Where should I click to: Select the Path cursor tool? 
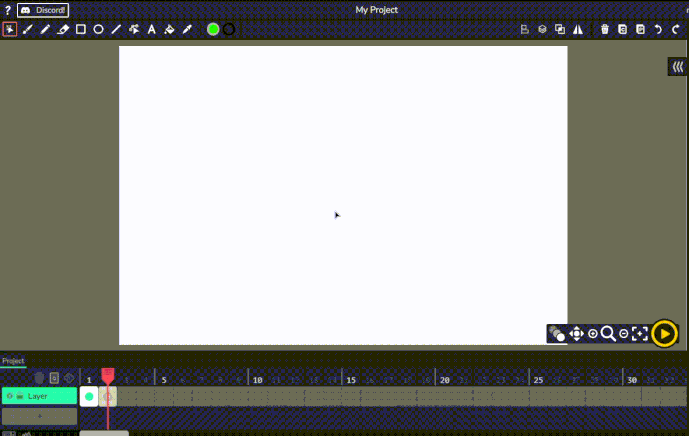coord(134,29)
